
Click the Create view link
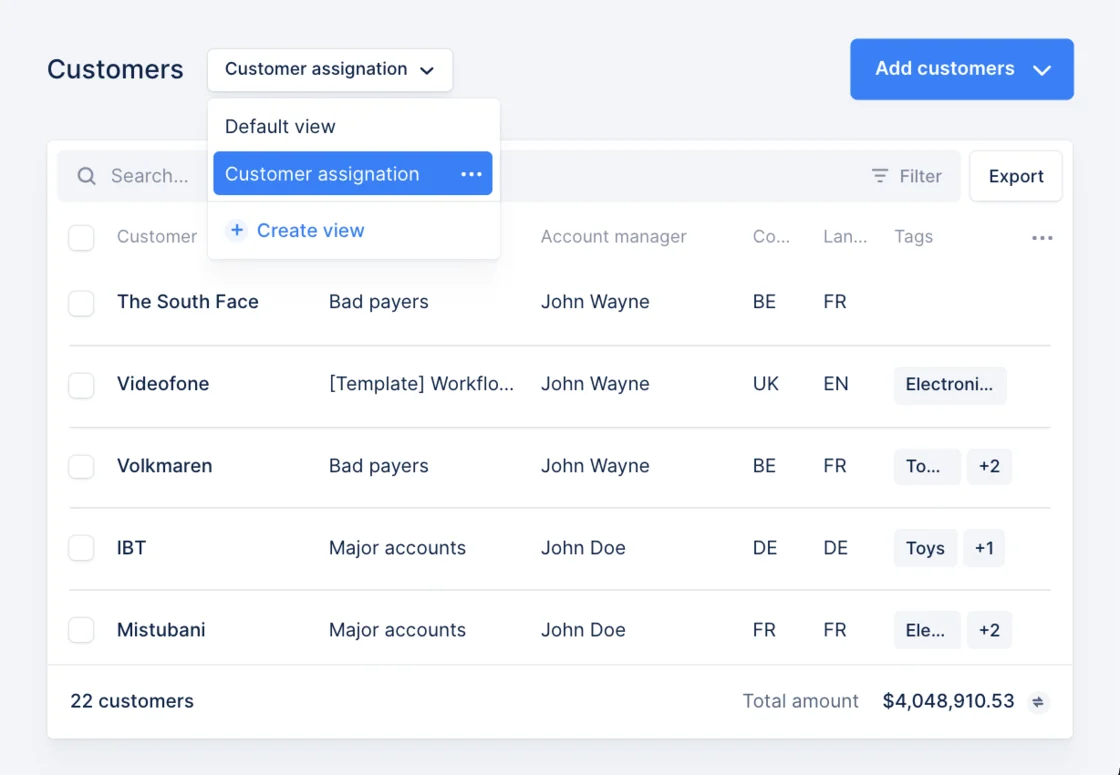point(311,230)
